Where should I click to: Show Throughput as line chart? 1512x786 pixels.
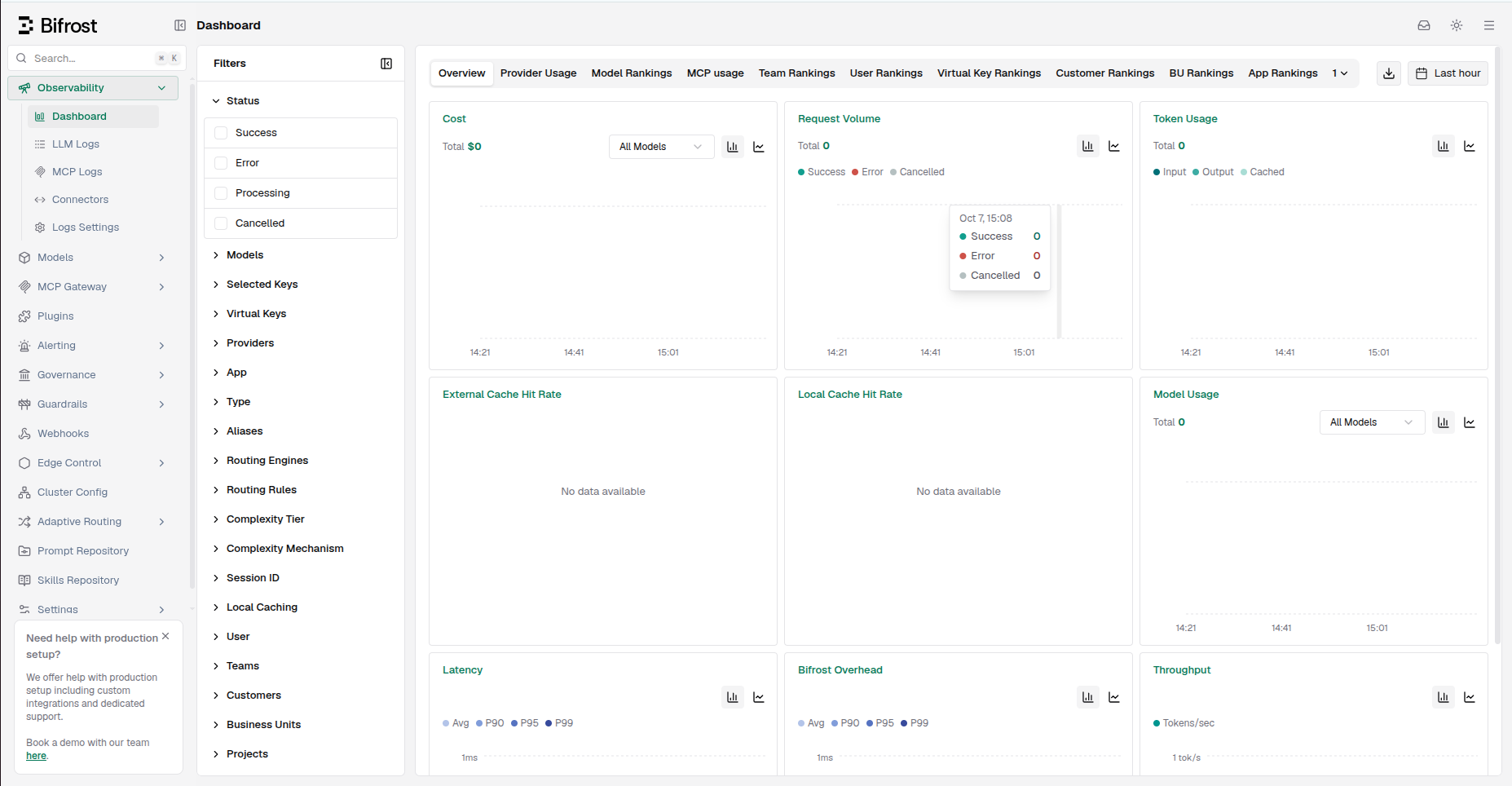click(1470, 697)
